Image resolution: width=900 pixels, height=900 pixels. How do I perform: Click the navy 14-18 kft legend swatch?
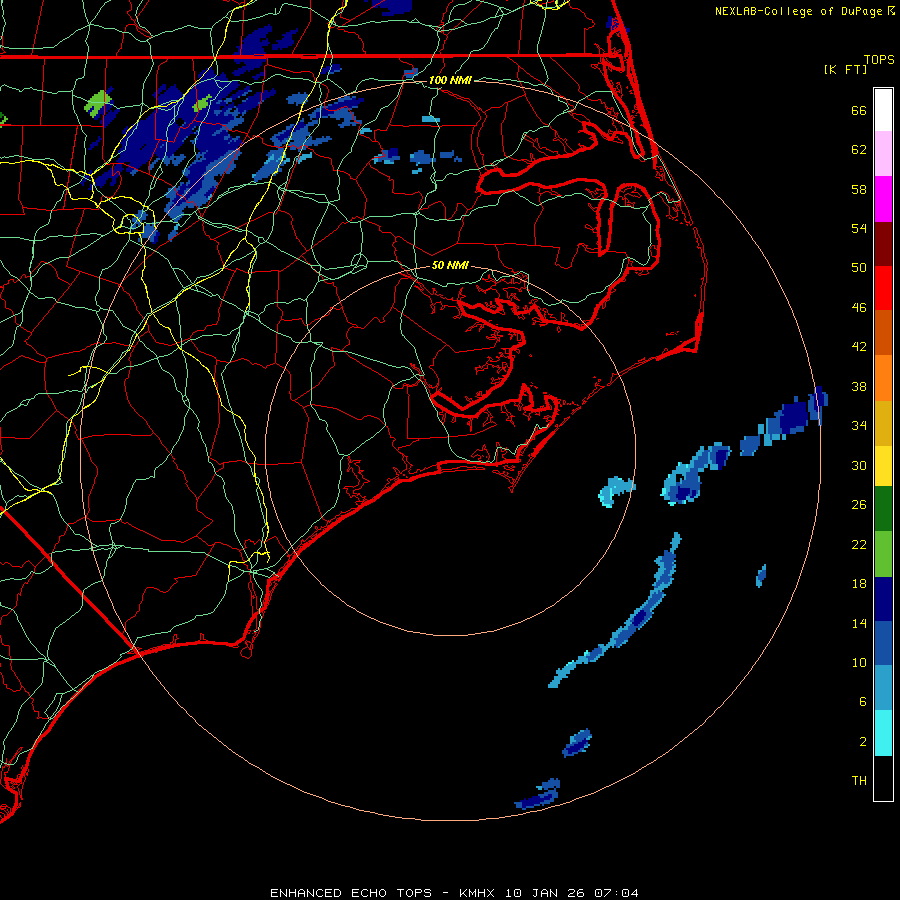(883, 599)
